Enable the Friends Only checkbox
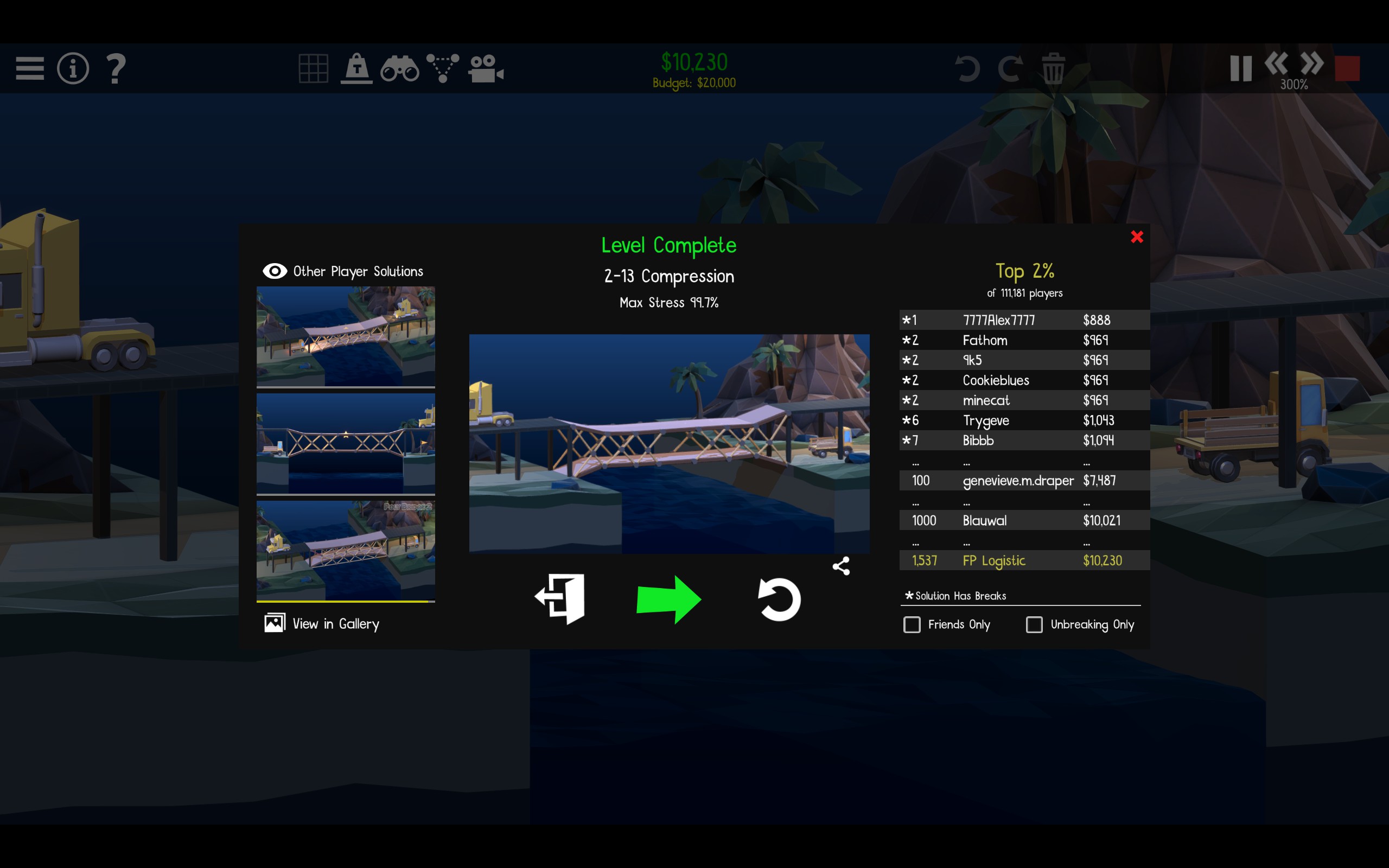This screenshot has width=1389, height=868. [x=912, y=624]
